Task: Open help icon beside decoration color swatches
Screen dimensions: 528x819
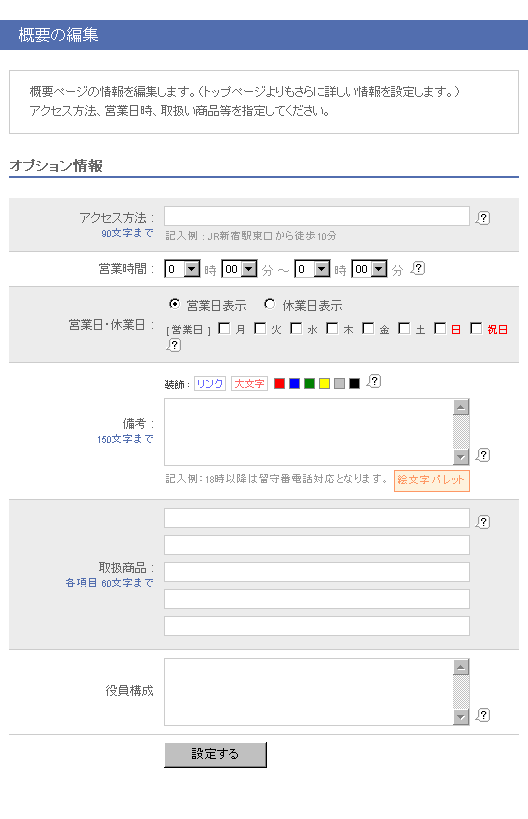Action: coord(374,381)
